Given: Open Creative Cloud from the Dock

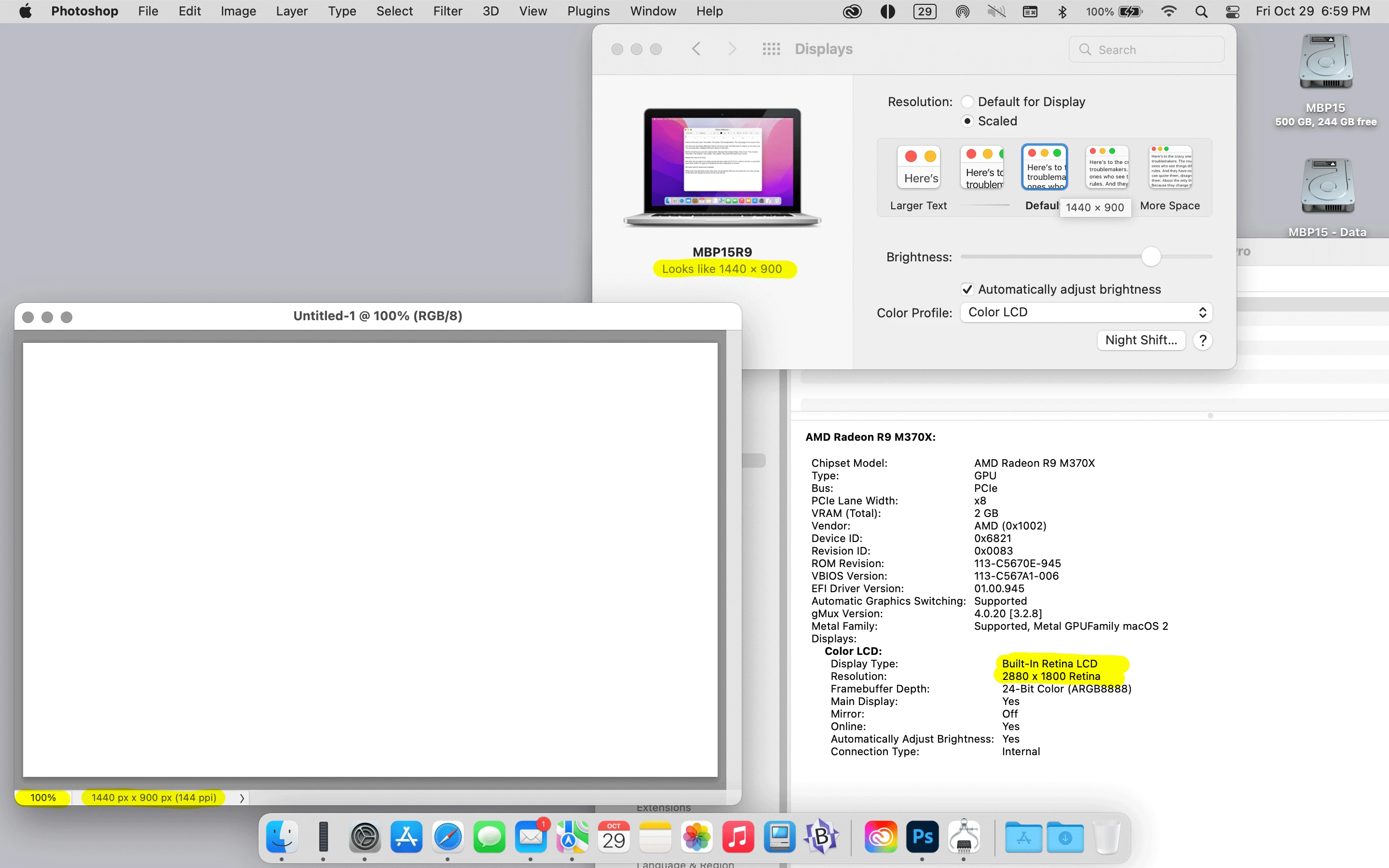Looking at the screenshot, I should point(881,837).
